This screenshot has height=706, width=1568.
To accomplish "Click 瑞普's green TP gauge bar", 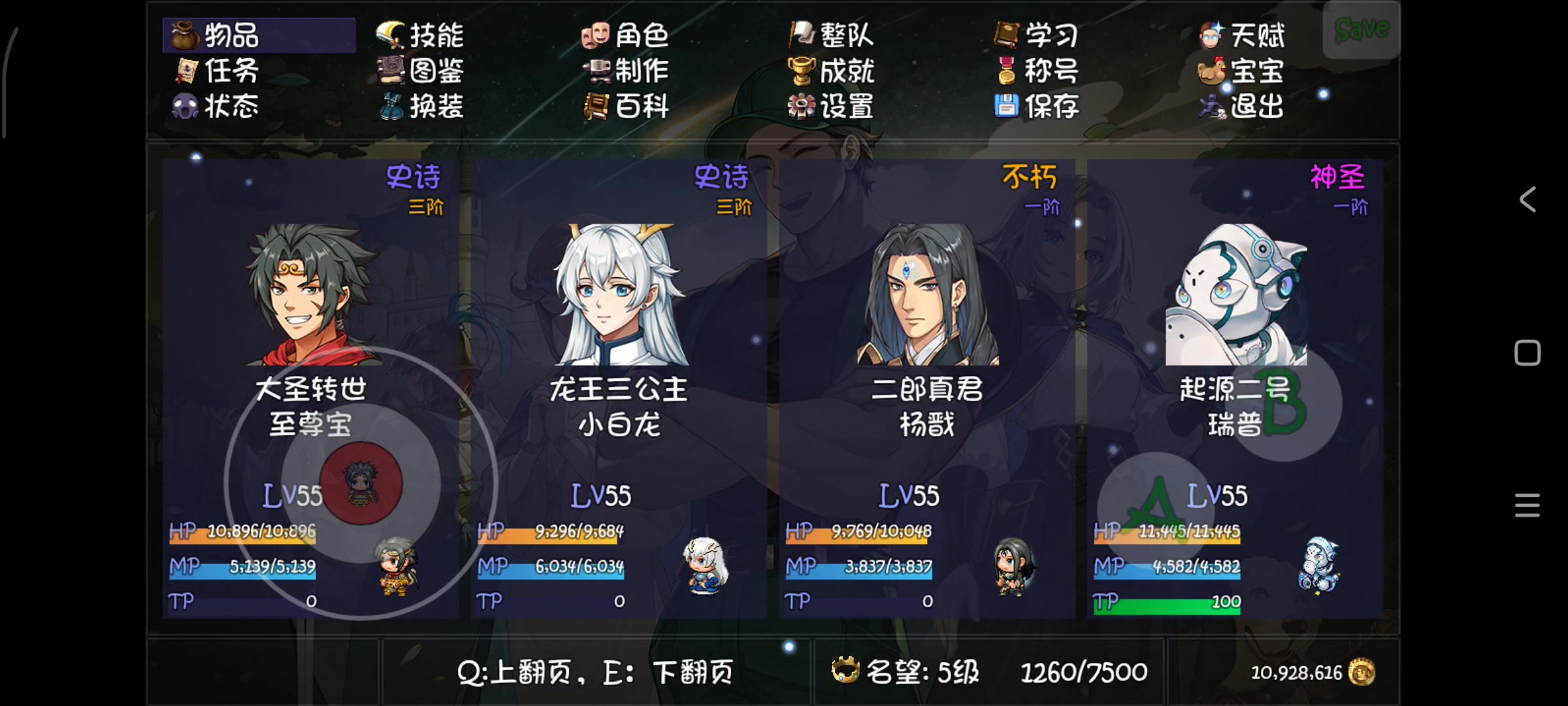I will click(1168, 602).
